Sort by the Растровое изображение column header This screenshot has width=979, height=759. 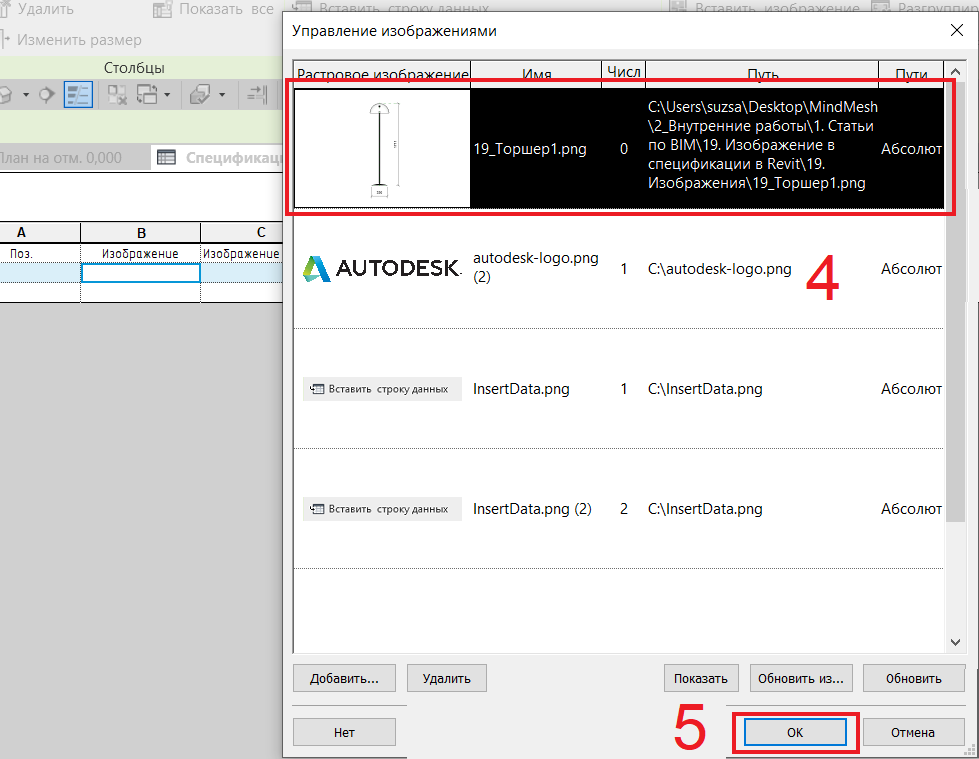coord(382,74)
